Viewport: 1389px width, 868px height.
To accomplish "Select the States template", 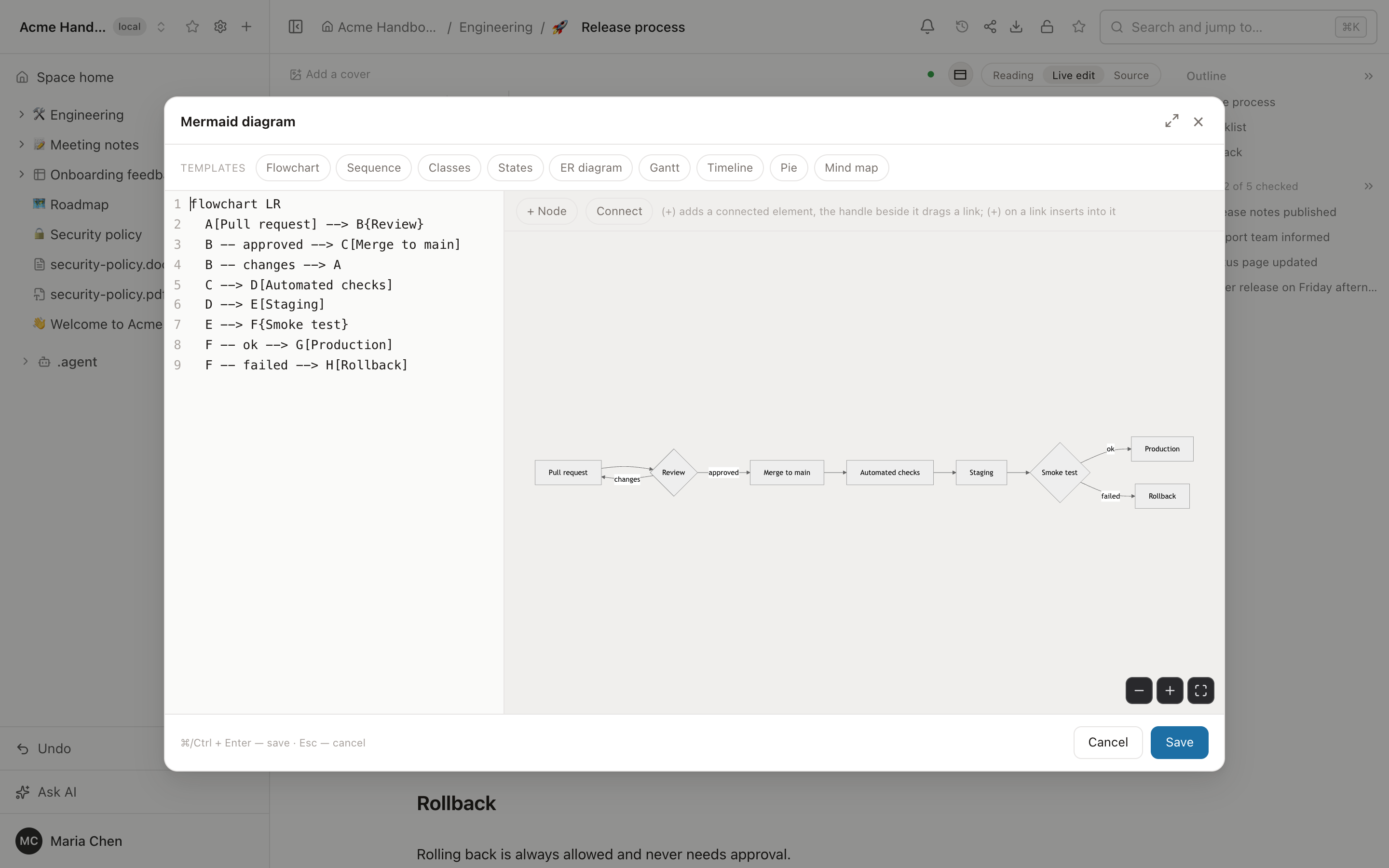I will [516, 168].
